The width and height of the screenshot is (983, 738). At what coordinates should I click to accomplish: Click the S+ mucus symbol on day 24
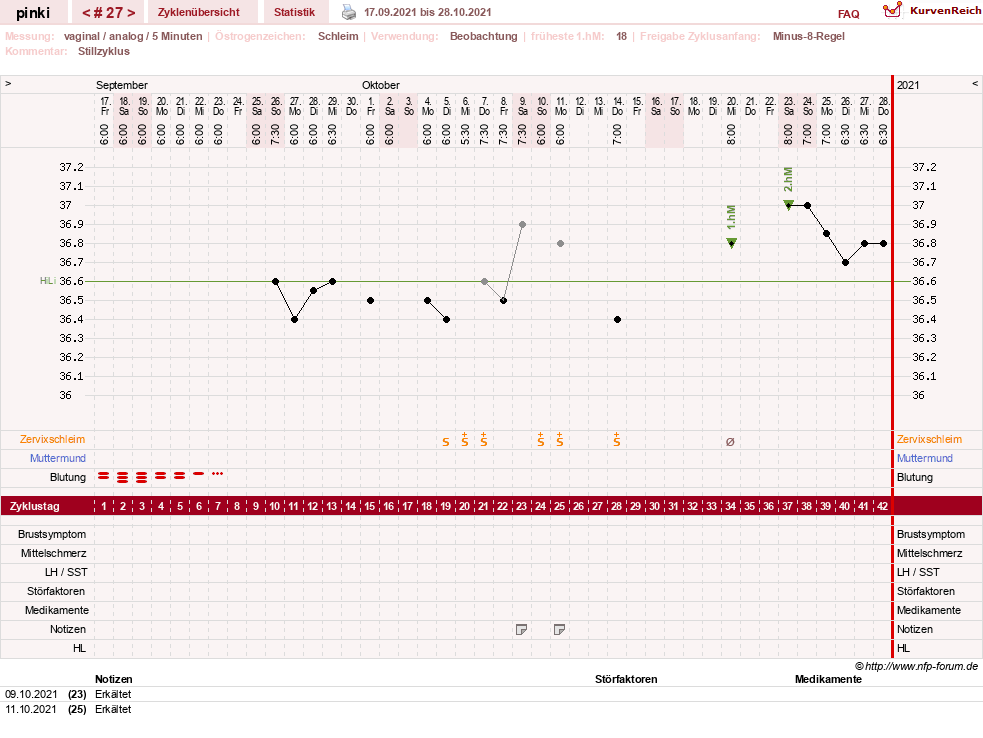pos(541,440)
